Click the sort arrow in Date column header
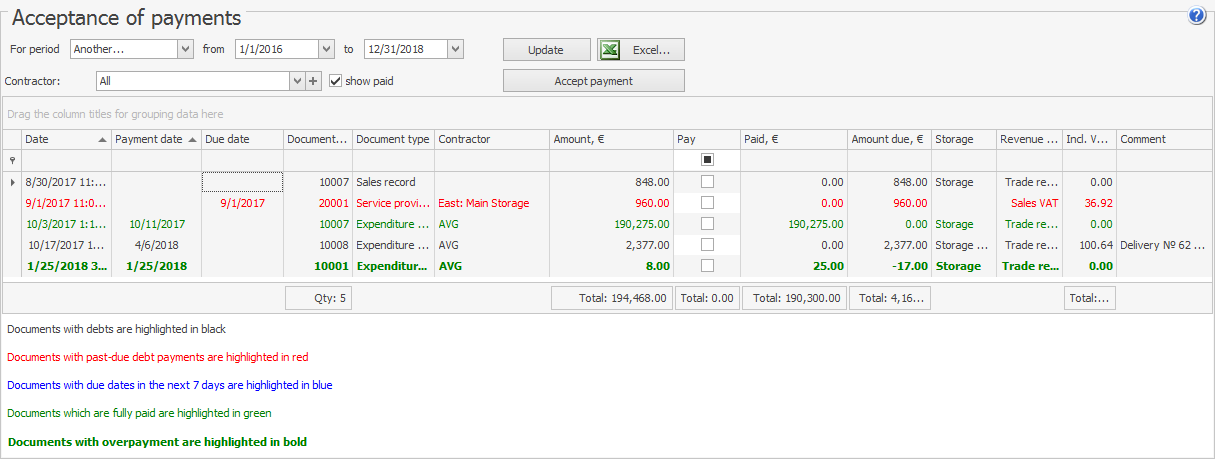Image resolution: width=1215 pixels, height=459 pixels. click(103, 140)
